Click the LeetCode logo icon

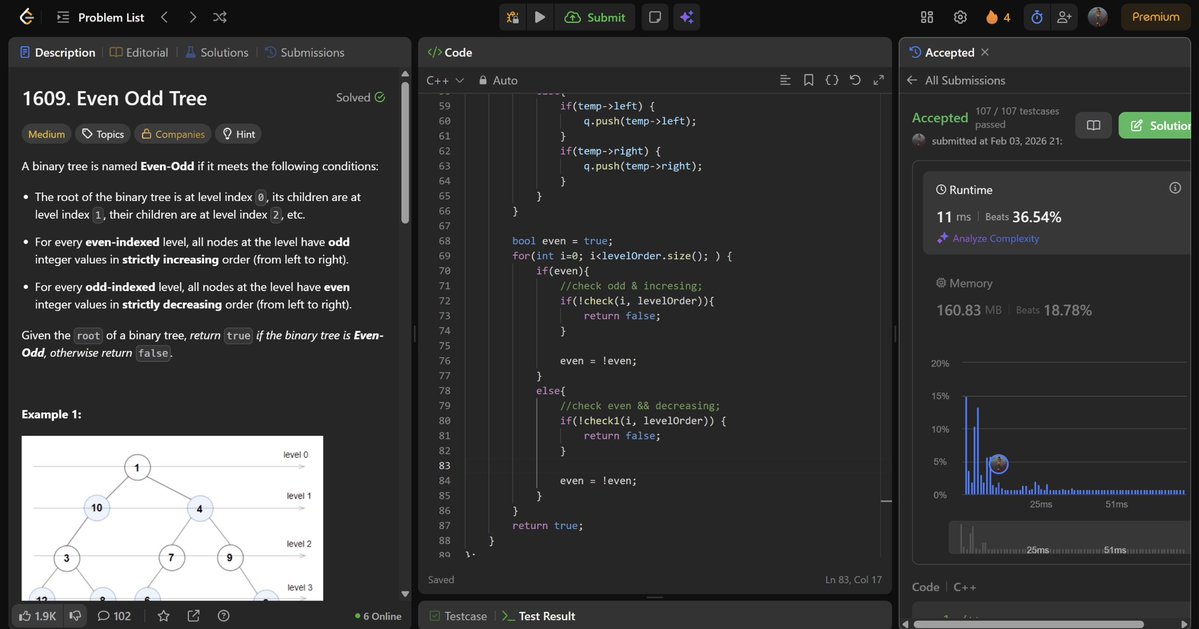pyautogui.click(x=27, y=17)
